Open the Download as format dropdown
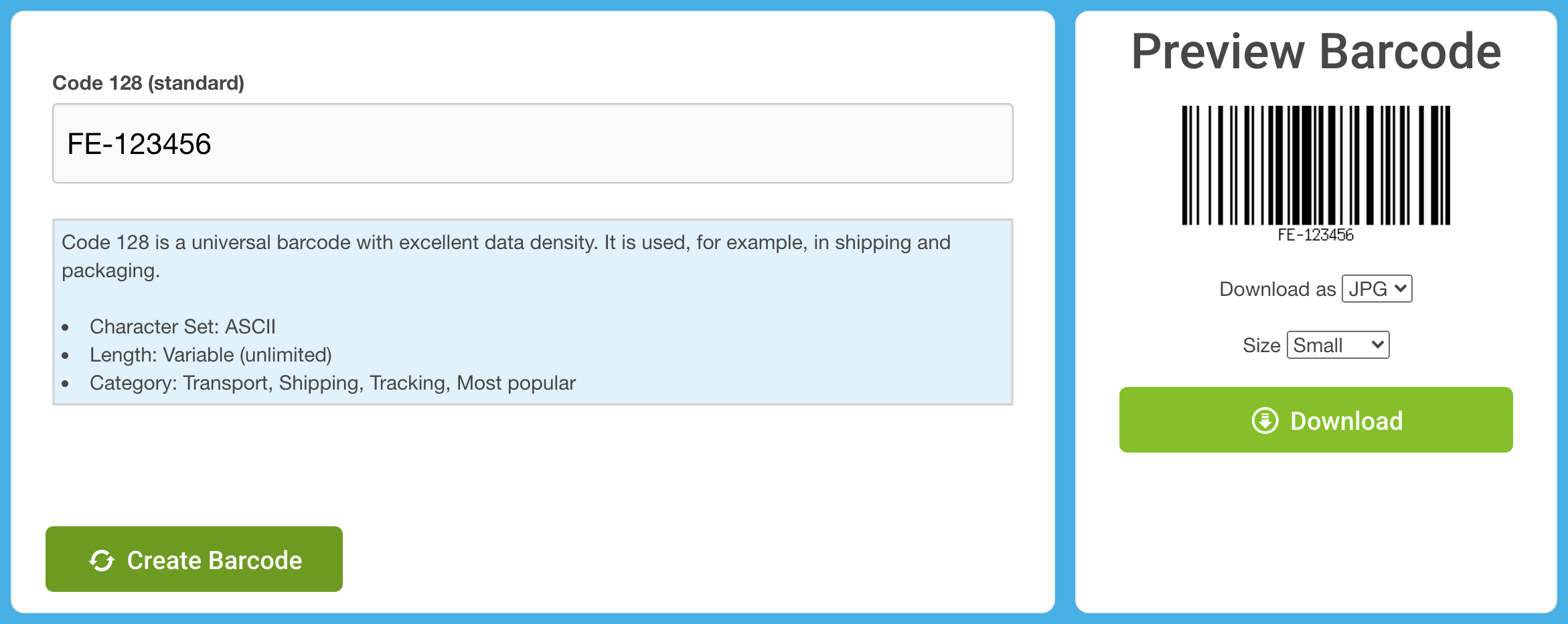1568x624 pixels. coord(1377,289)
